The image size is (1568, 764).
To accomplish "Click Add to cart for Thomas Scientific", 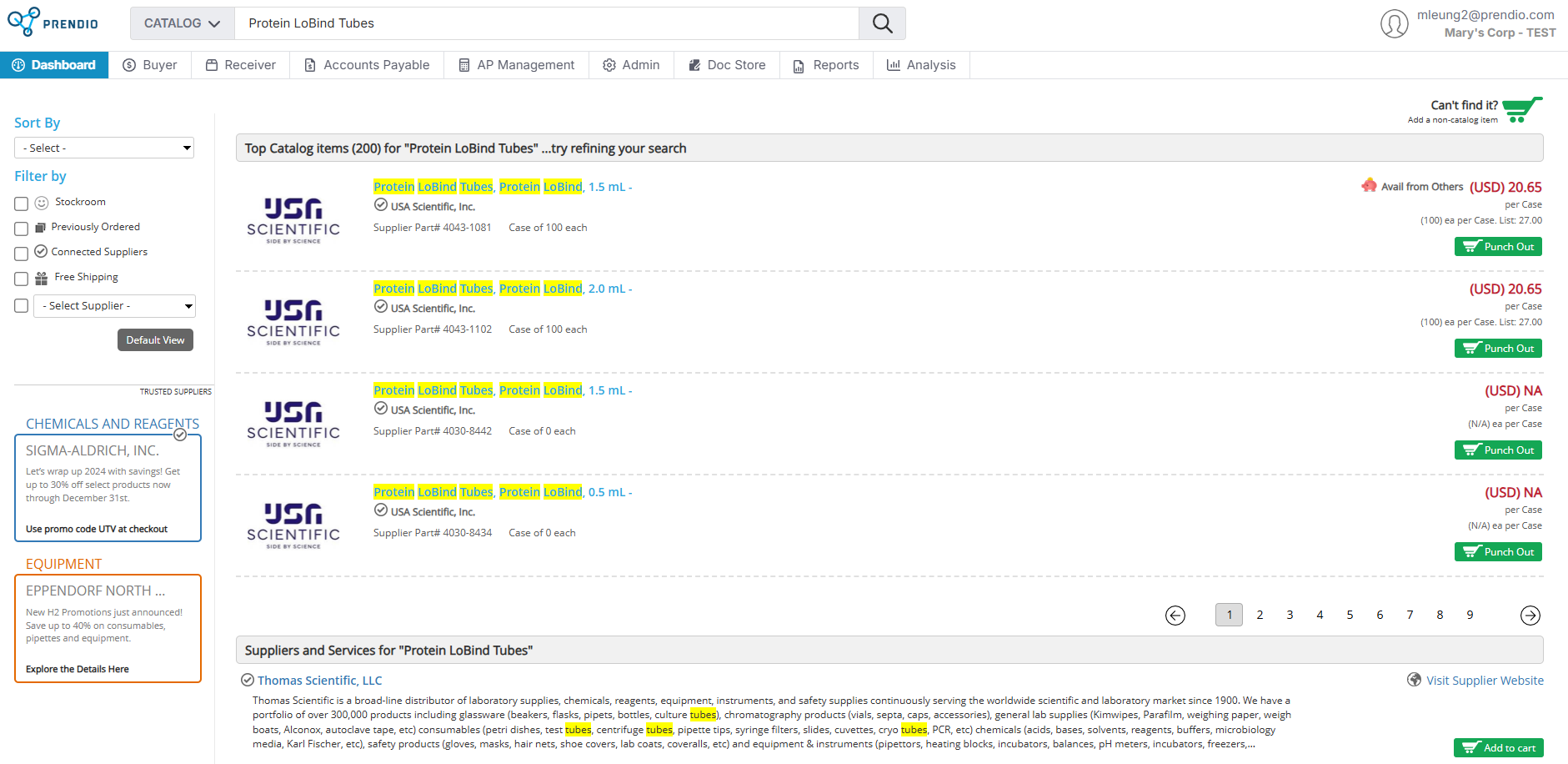I will click(1499, 748).
